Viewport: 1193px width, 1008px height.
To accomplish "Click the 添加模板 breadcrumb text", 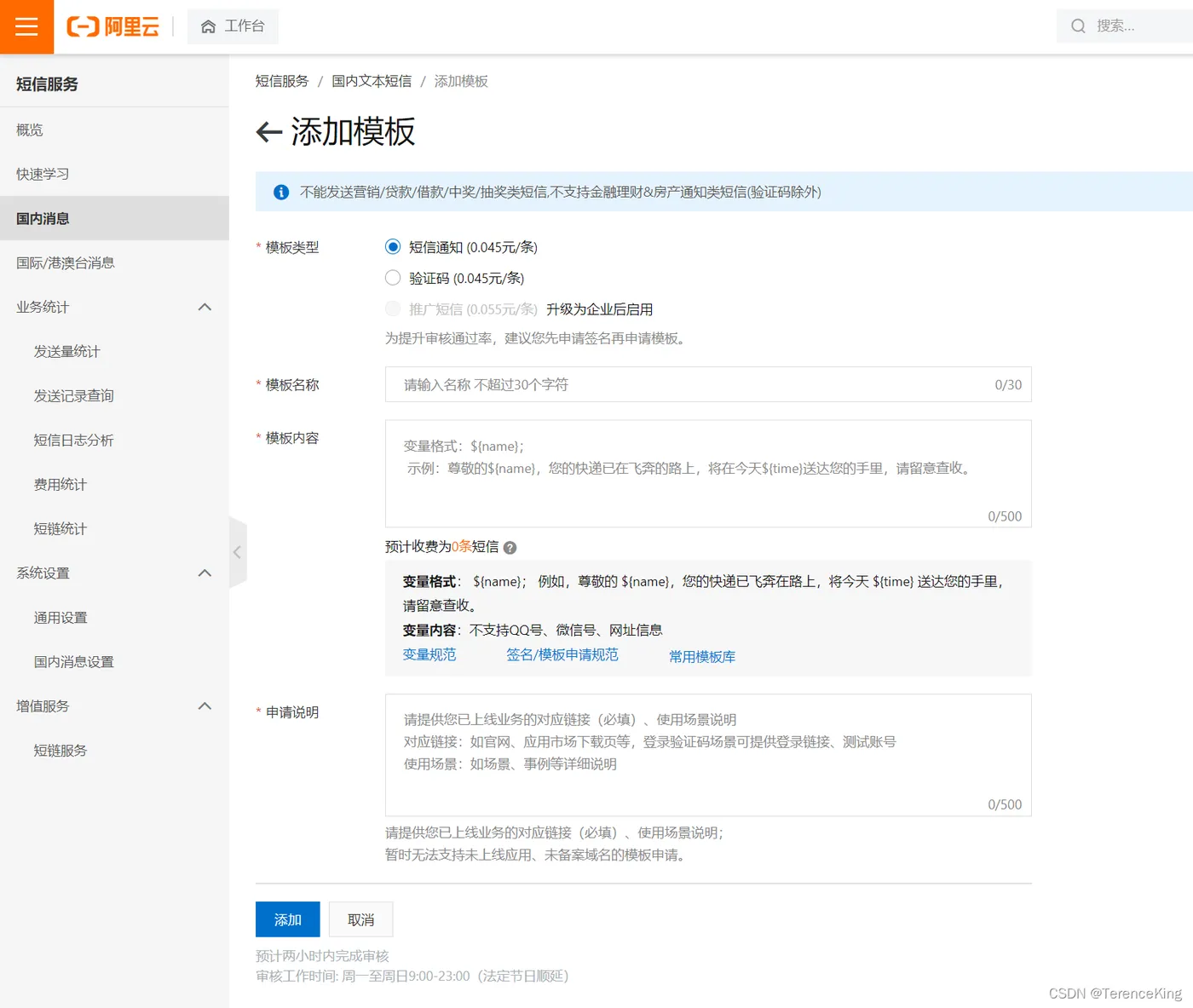I will pyautogui.click(x=461, y=81).
